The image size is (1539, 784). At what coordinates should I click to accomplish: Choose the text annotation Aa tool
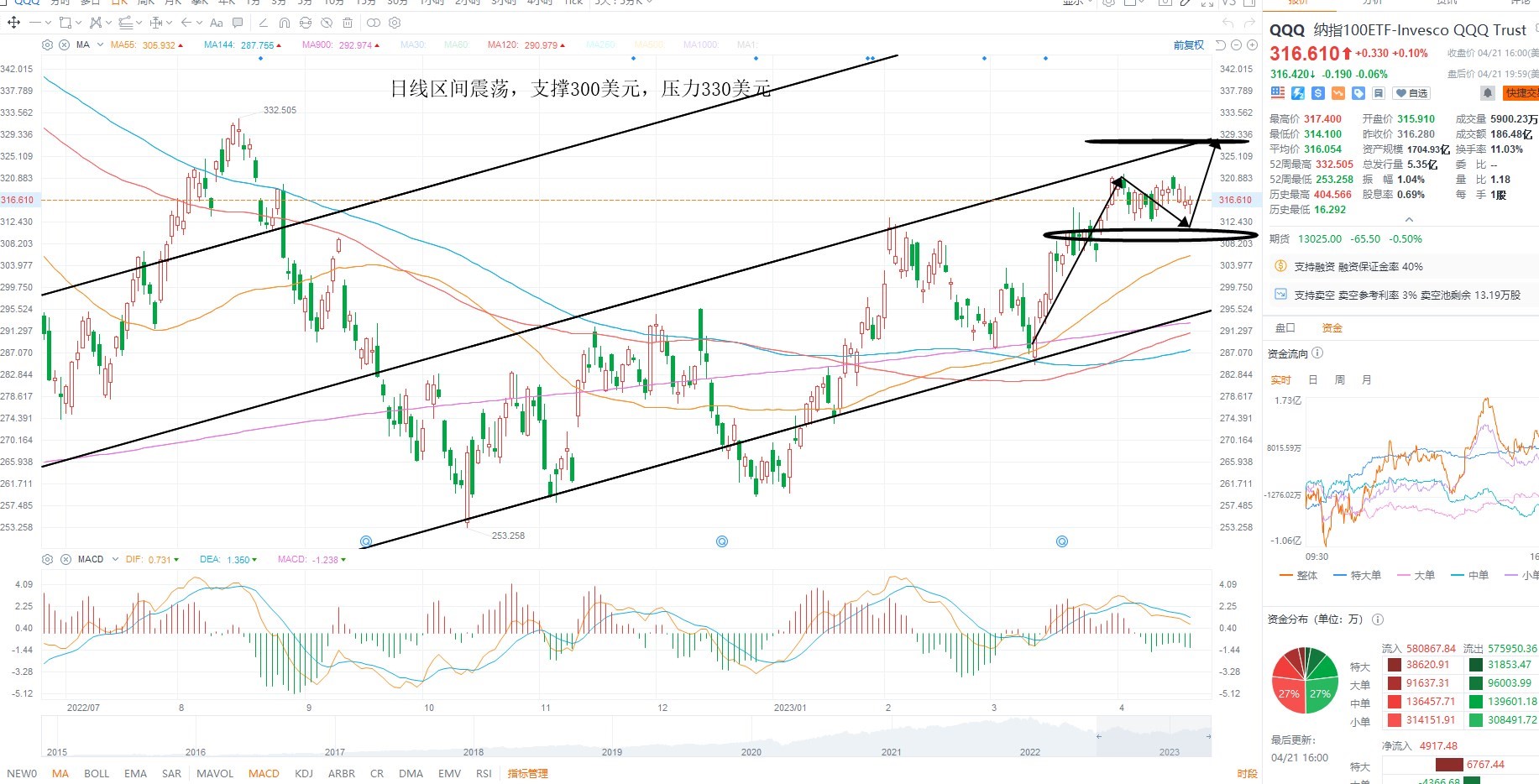[217, 23]
